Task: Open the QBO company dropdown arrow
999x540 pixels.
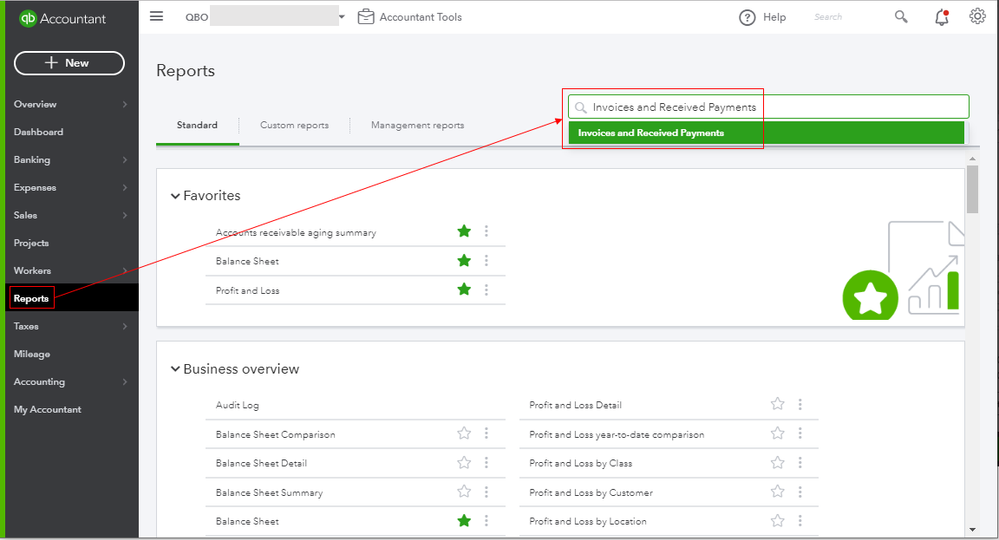Action: (x=341, y=17)
